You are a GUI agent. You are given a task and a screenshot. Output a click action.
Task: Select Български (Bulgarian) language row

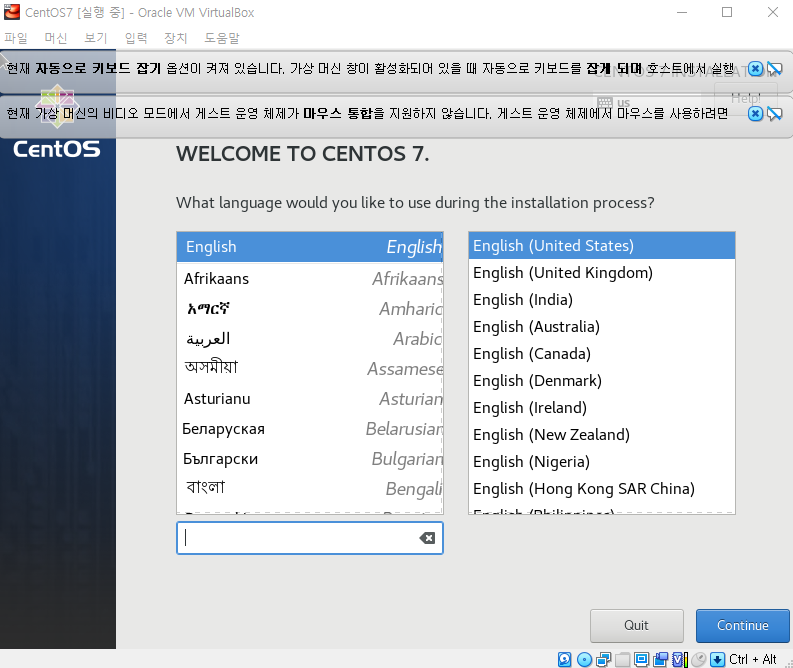tap(310, 459)
